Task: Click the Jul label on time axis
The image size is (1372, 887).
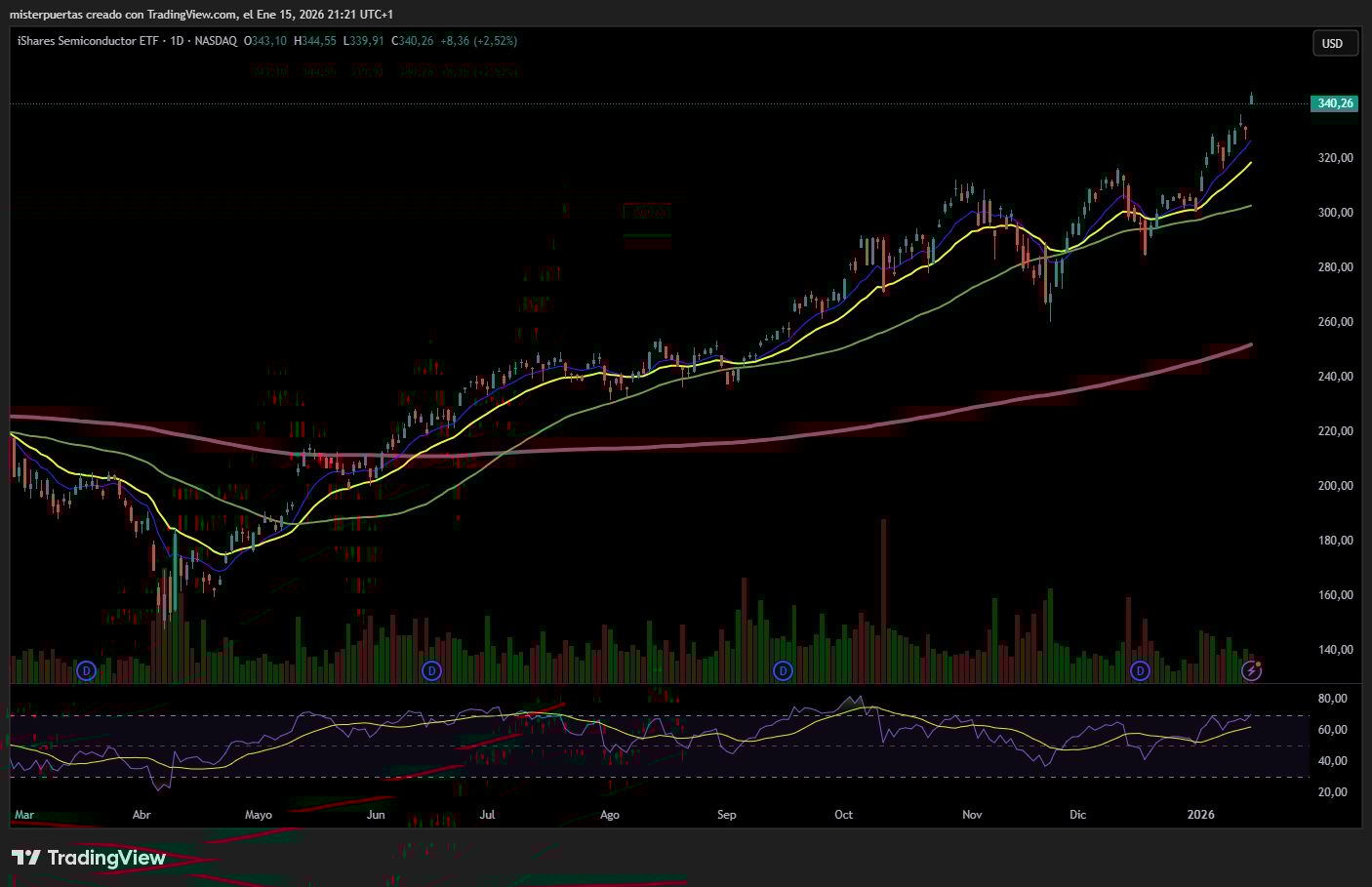Action: [x=488, y=815]
